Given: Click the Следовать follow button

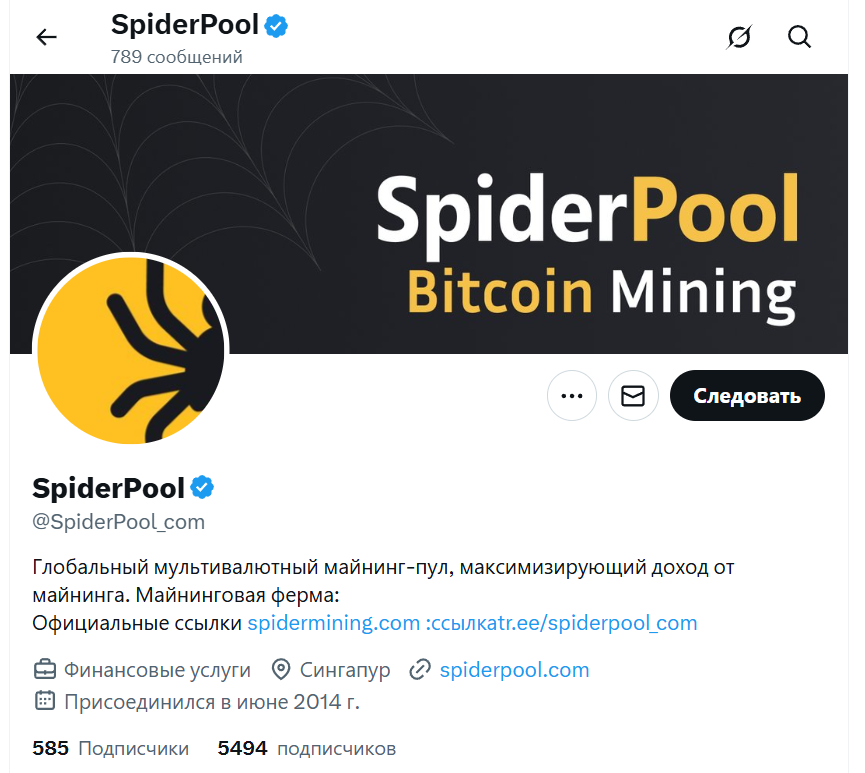Looking at the screenshot, I should pos(747,396).
